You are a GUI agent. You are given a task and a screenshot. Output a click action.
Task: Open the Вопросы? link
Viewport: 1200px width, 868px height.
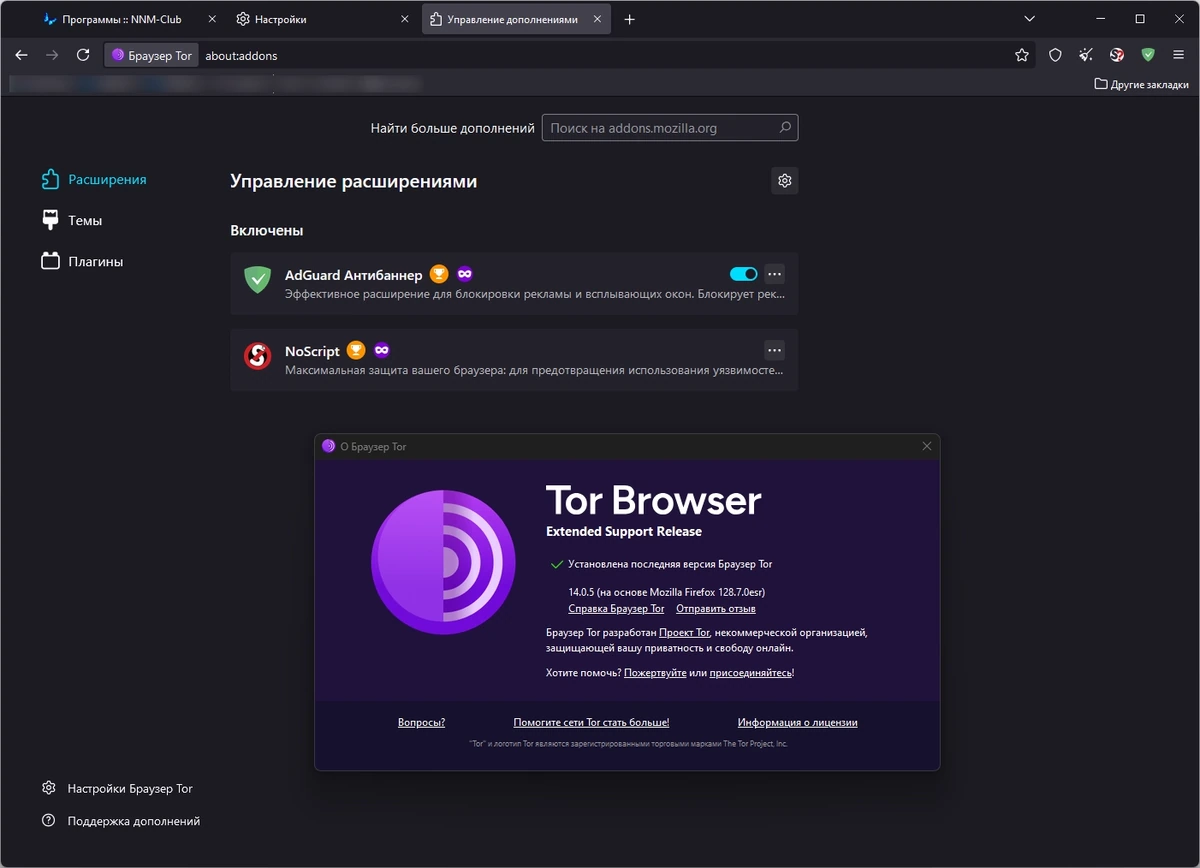421,722
